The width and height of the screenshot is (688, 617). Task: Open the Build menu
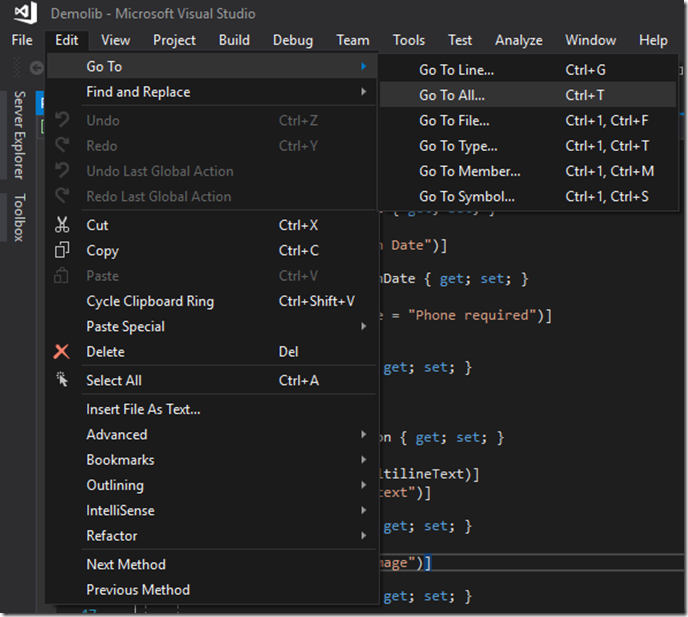coord(234,40)
